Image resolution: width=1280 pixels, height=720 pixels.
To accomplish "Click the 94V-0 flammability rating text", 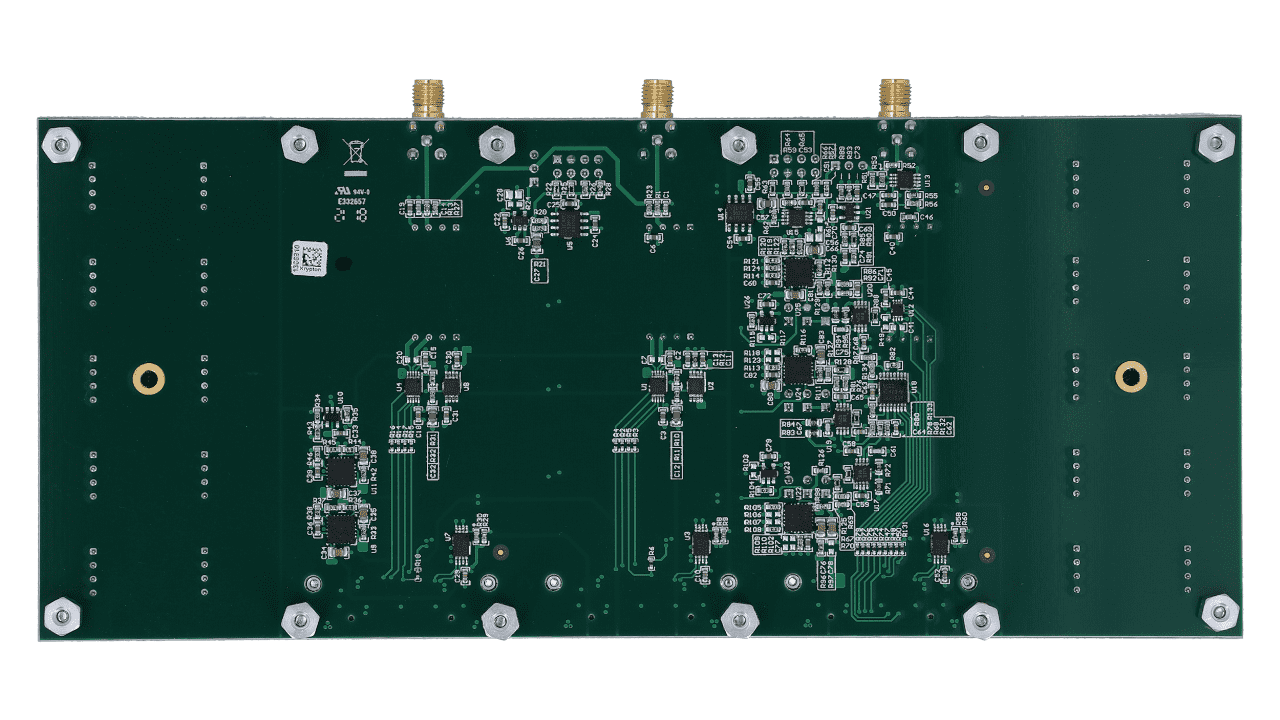I will (x=361, y=192).
